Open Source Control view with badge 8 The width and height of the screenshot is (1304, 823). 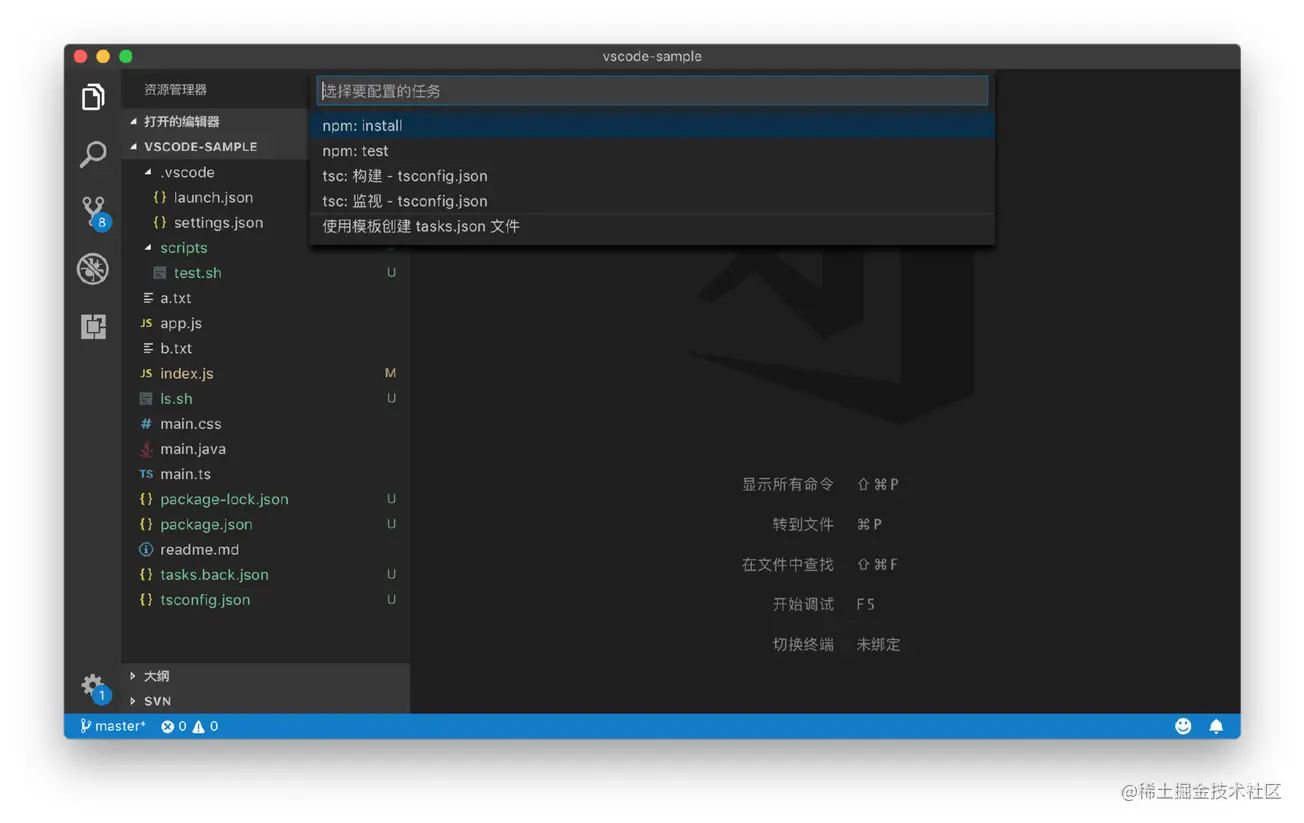click(x=93, y=211)
